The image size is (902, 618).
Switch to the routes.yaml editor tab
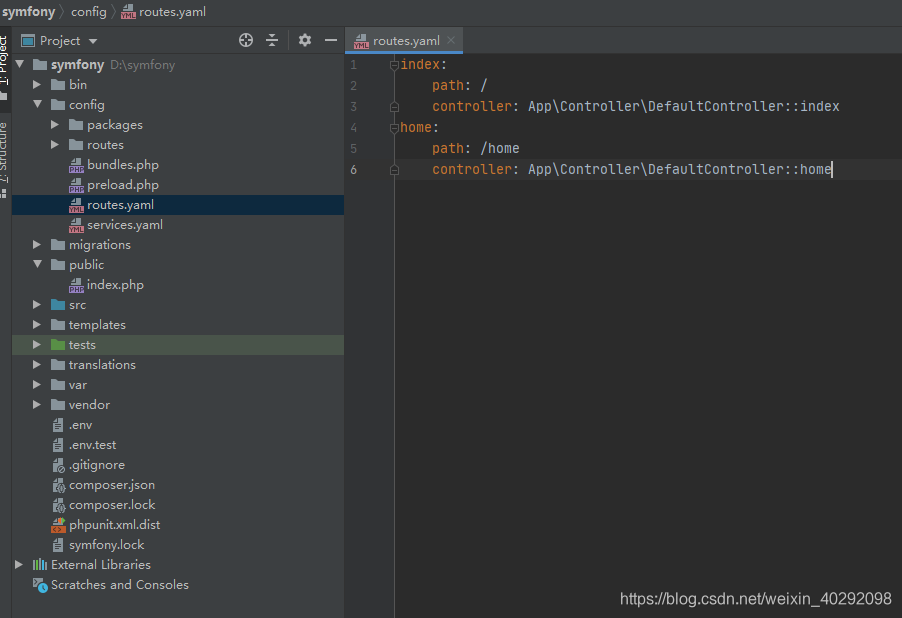click(x=403, y=42)
